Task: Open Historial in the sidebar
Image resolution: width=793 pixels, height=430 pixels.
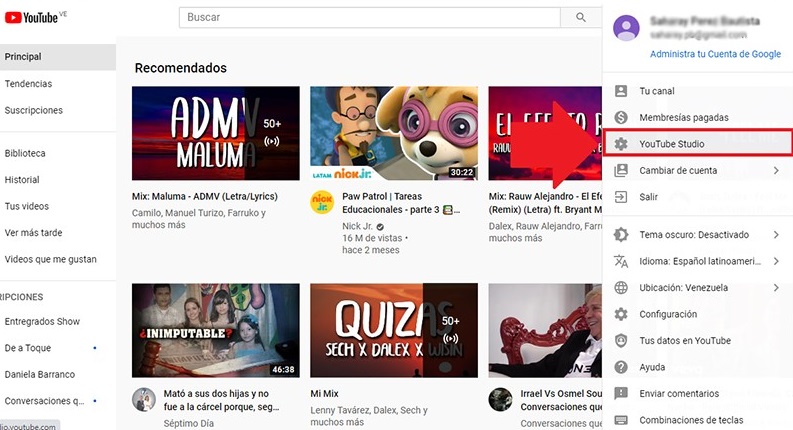Action: pos(22,180)
